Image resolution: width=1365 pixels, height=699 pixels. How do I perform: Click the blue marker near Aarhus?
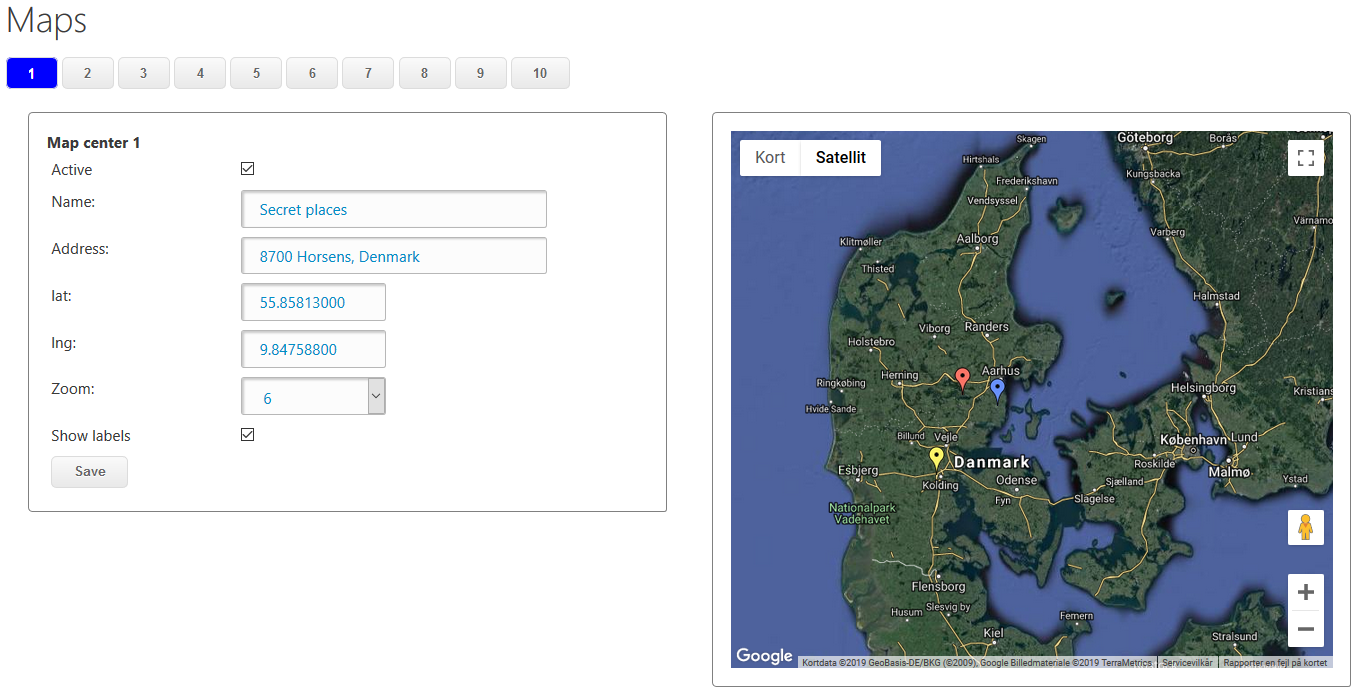pos(997,388)
